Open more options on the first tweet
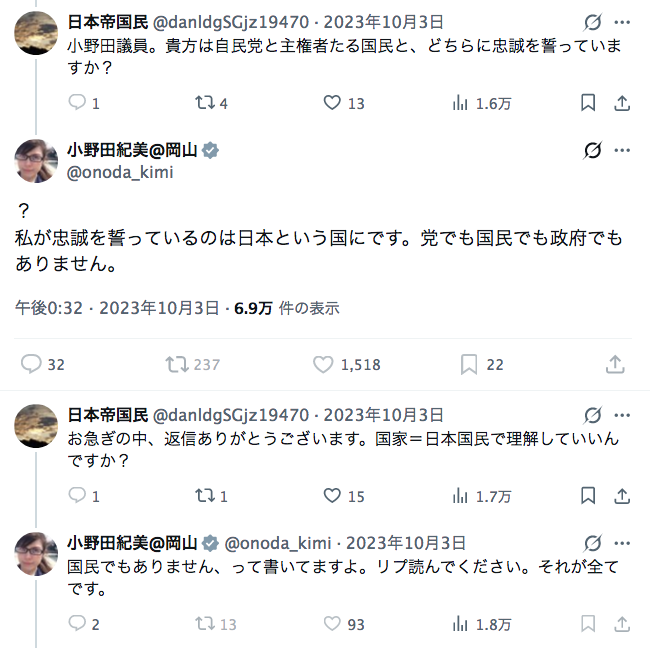 click(622, 21)
